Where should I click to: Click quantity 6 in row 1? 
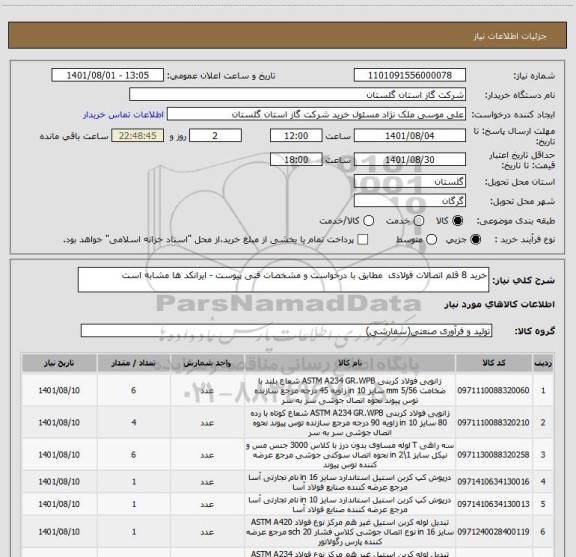pos(134,390)
